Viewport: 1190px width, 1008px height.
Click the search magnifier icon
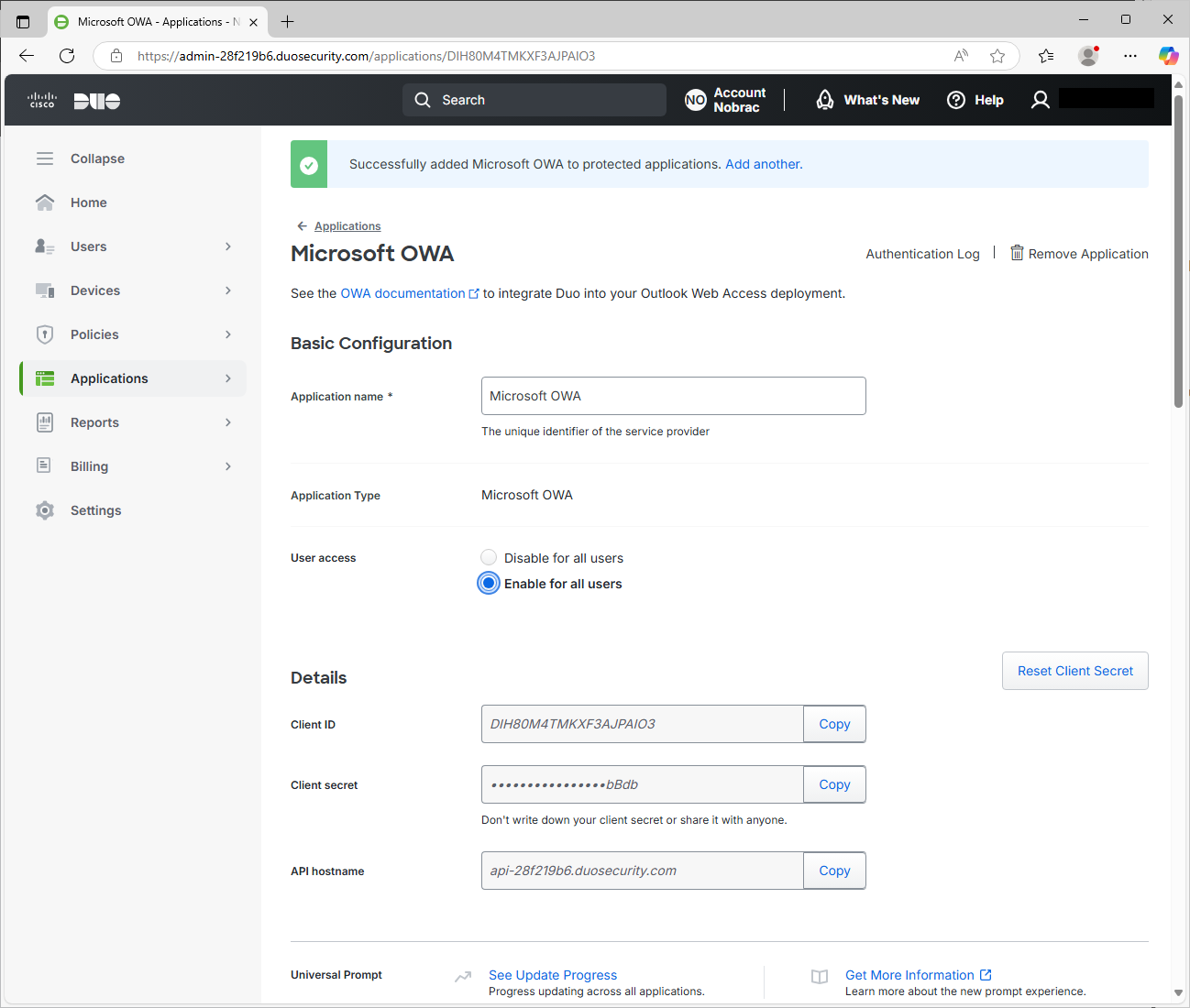(x=423, y=100)
